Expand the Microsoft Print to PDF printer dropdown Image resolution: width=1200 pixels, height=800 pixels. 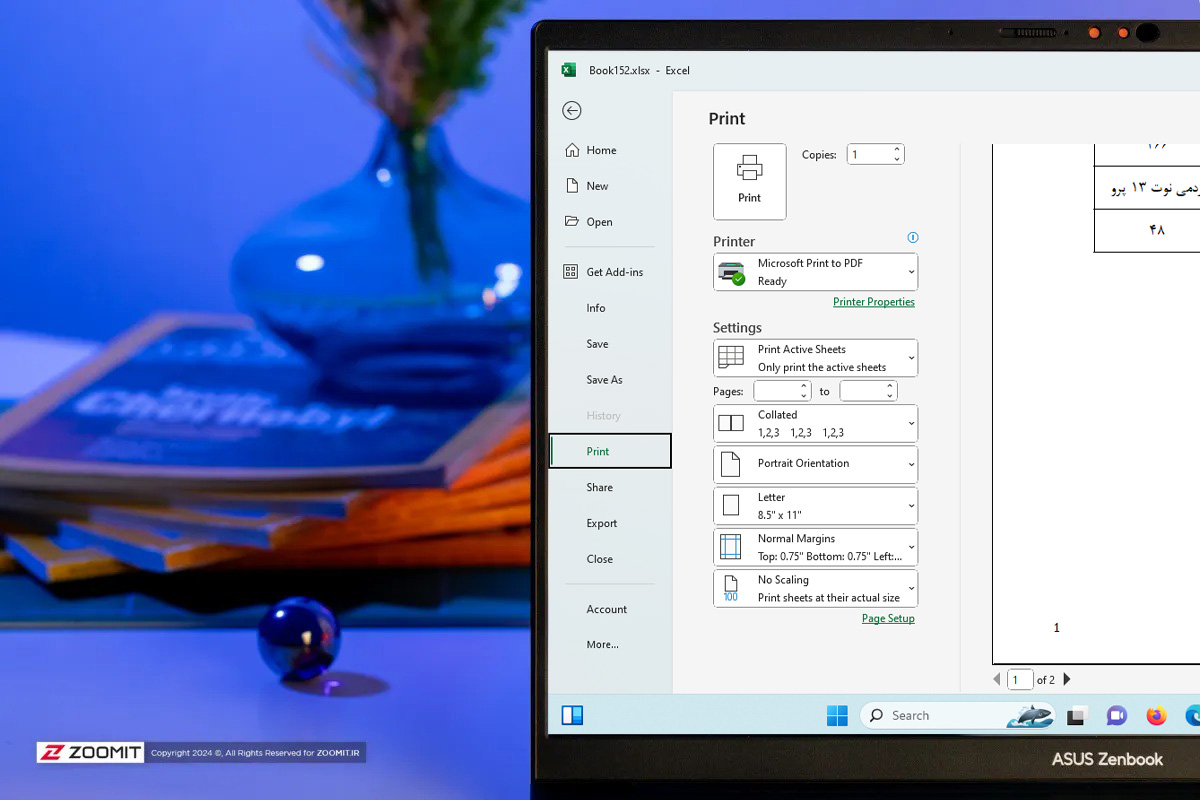point(815,272)
